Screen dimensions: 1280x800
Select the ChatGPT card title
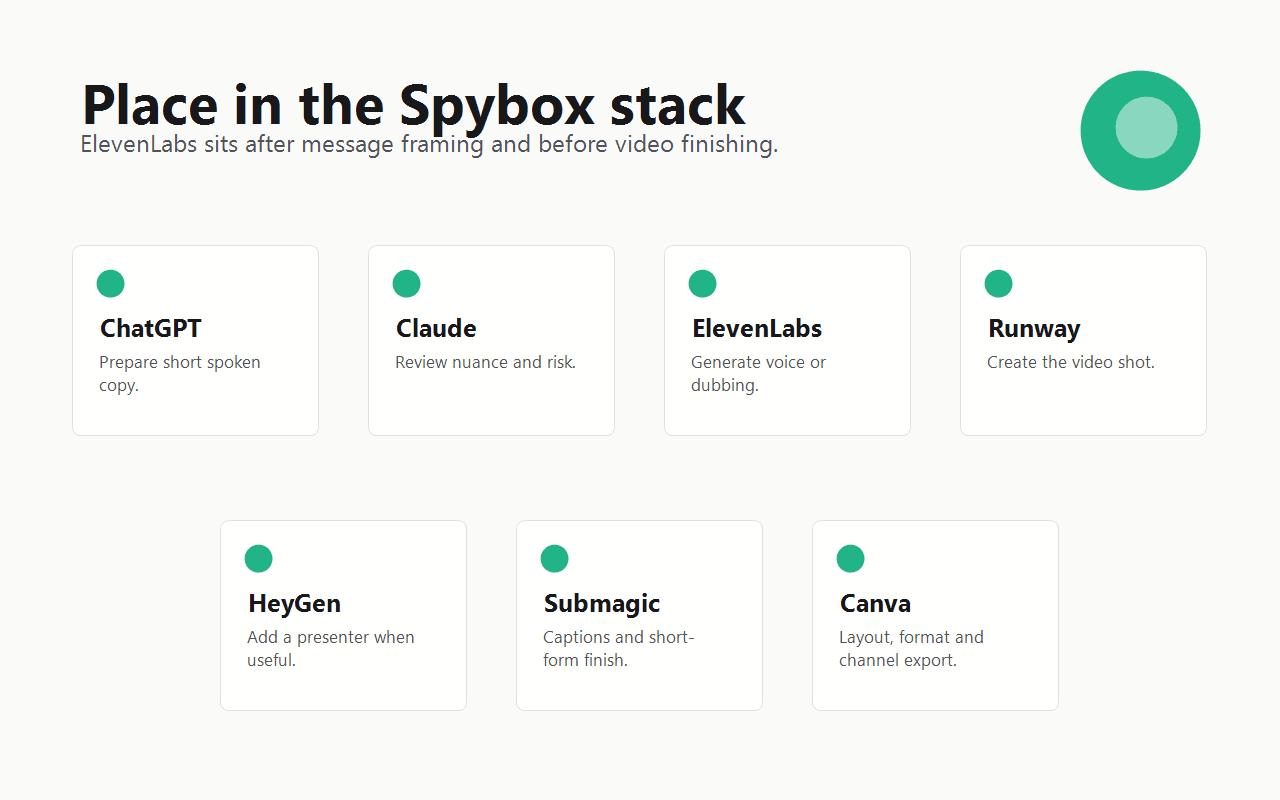(x=151, y=328)
